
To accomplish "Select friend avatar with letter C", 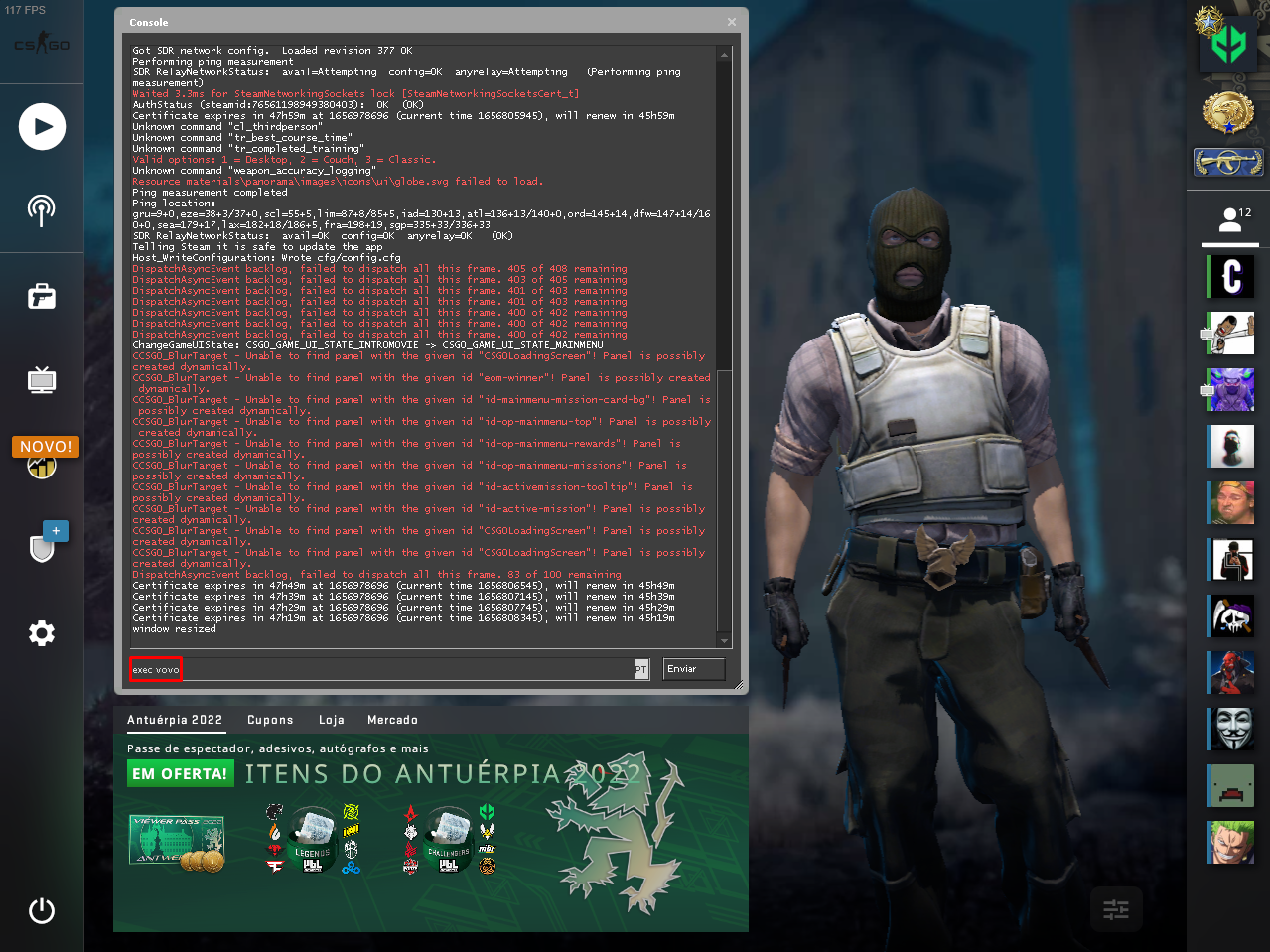I will tap(1231, 277).
